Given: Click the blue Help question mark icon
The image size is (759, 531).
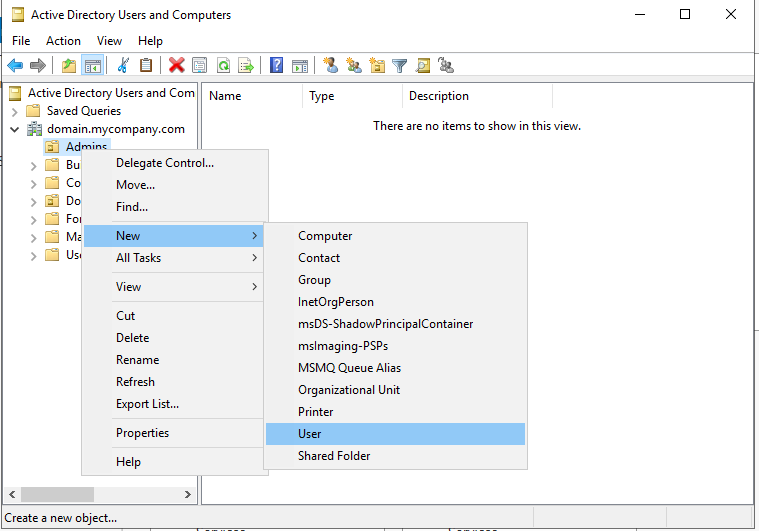Looking at the screenshot, I should click(276, 66).
